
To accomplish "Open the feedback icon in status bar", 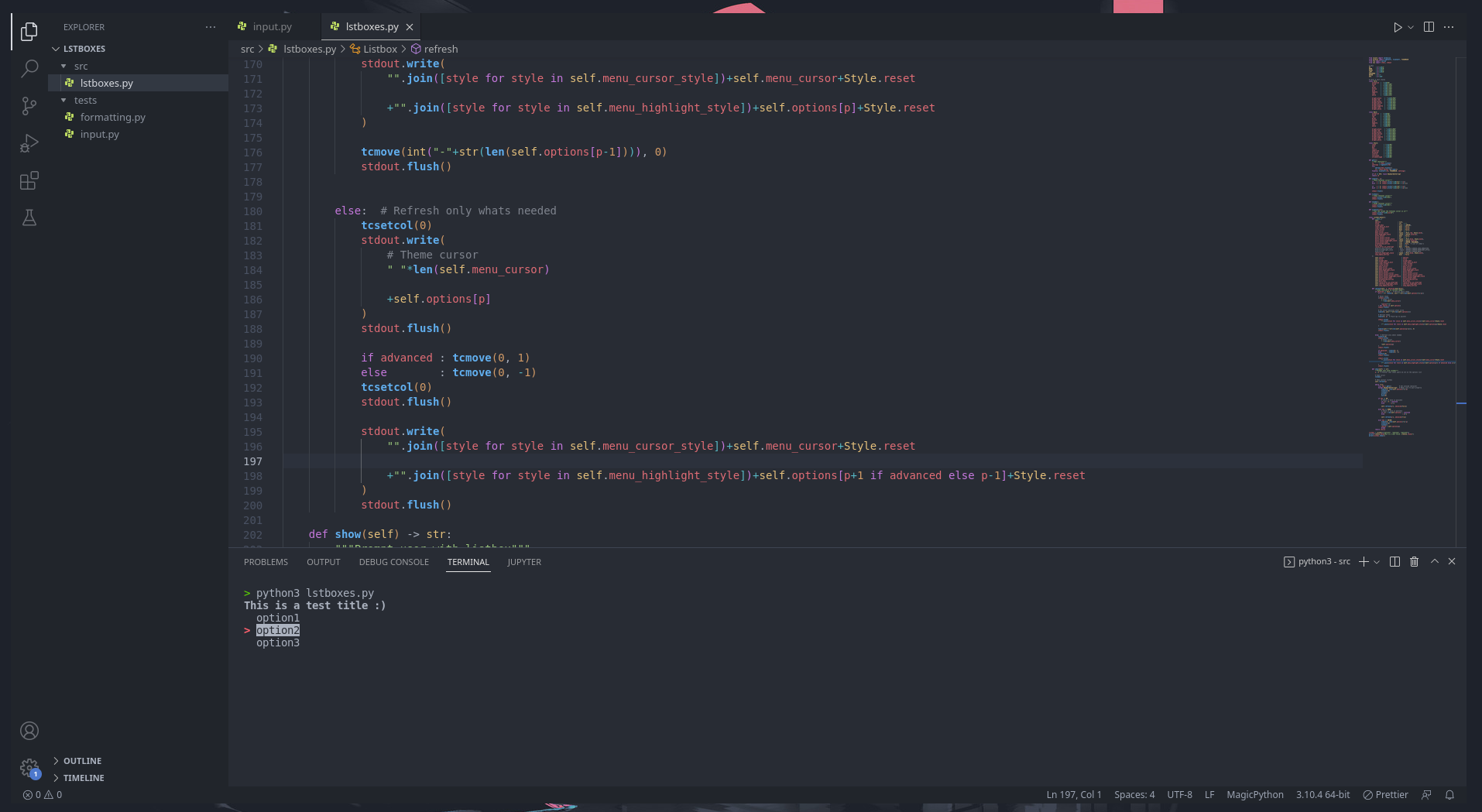I will tap(1426, 795).
